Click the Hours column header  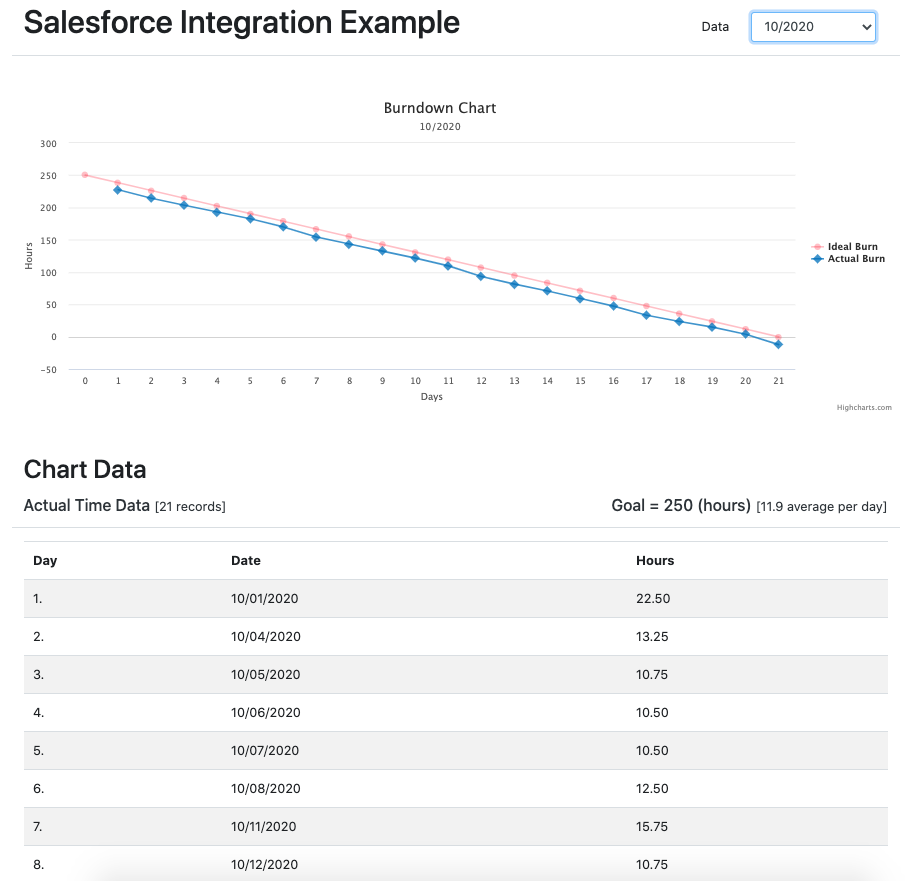click(655, 561)
